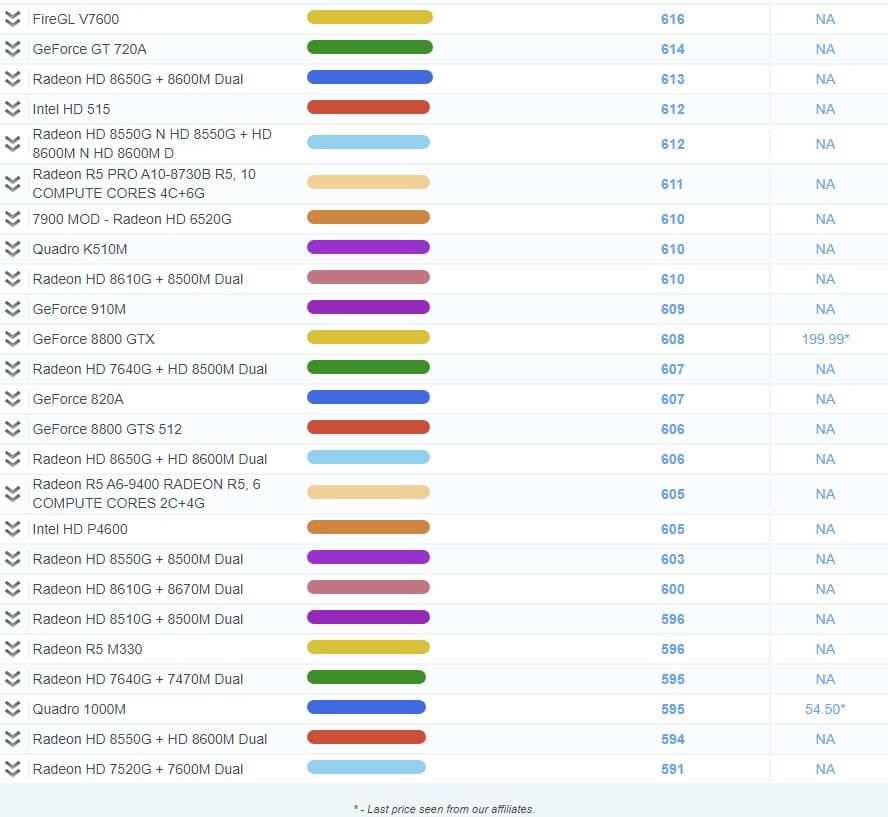This screenshot has width=888, height=817.
Task: Expand the FireGL V7600 row chevron
Action: click(x=12, y=19)
